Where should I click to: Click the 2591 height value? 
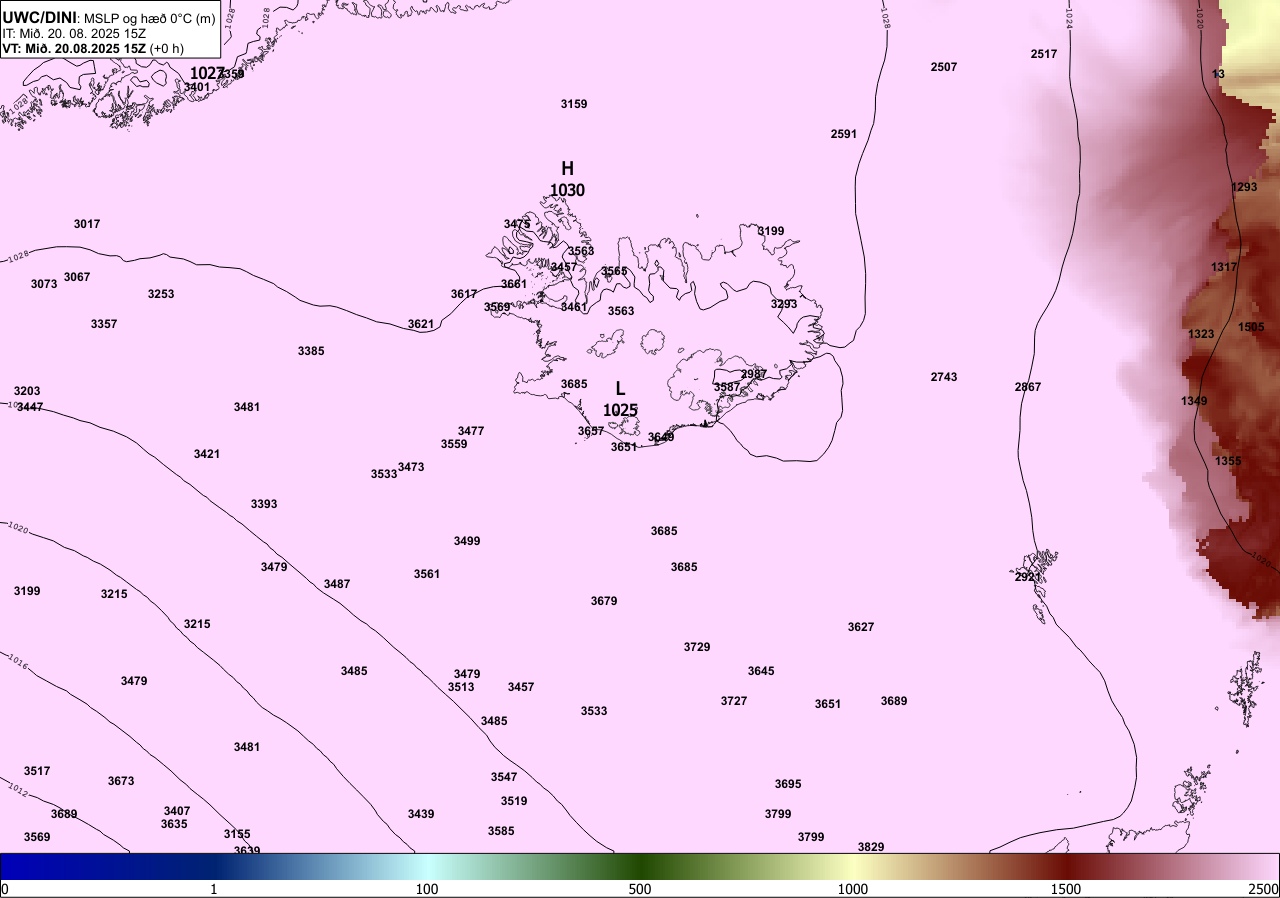coord(844,134)
